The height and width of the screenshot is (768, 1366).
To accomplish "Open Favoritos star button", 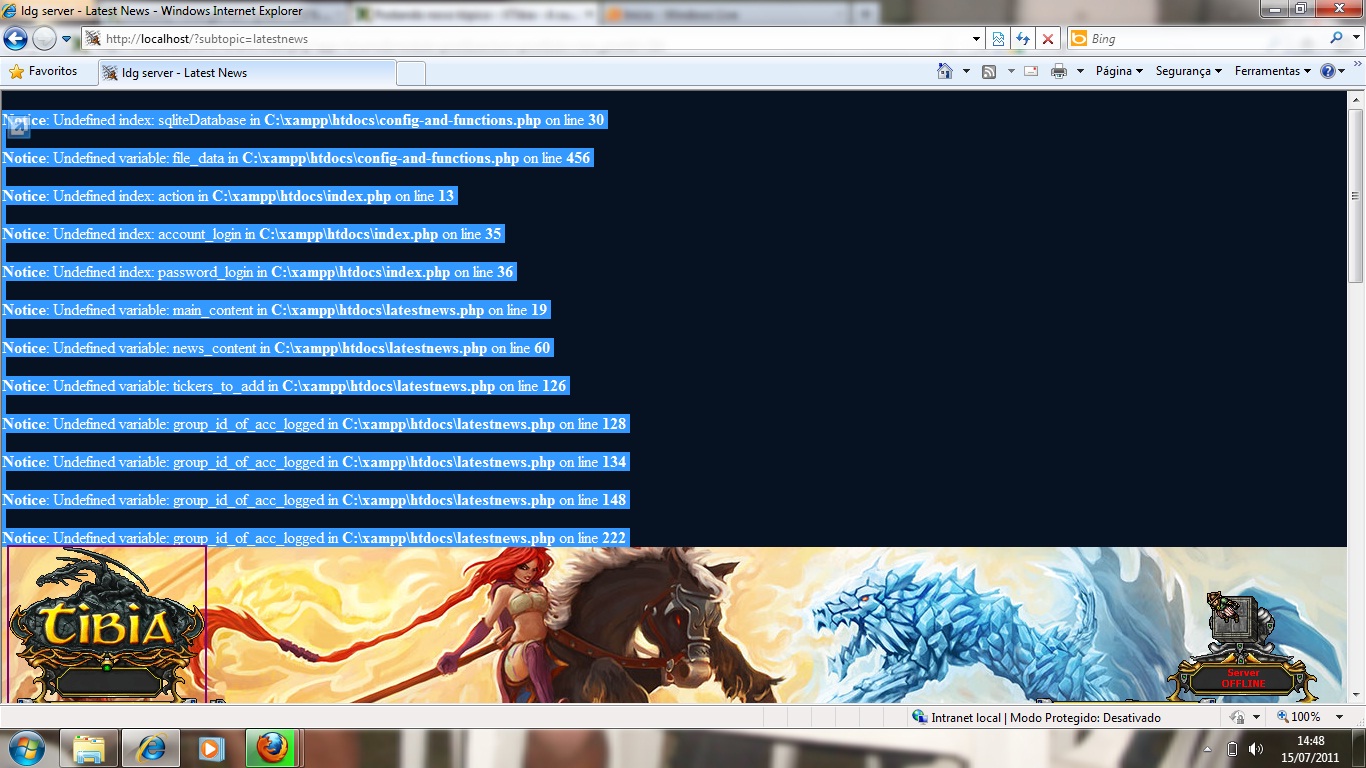I will click(43, 71).
